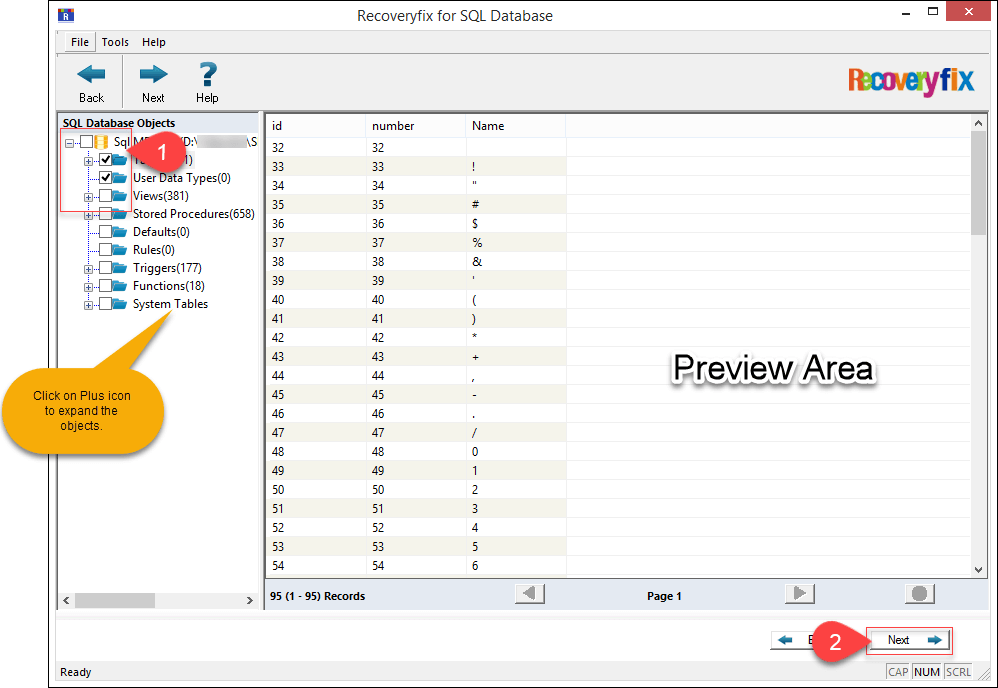Uncheck the User Data Types checkbox
Screen dimensions: 998x688
tap(106, 178)
